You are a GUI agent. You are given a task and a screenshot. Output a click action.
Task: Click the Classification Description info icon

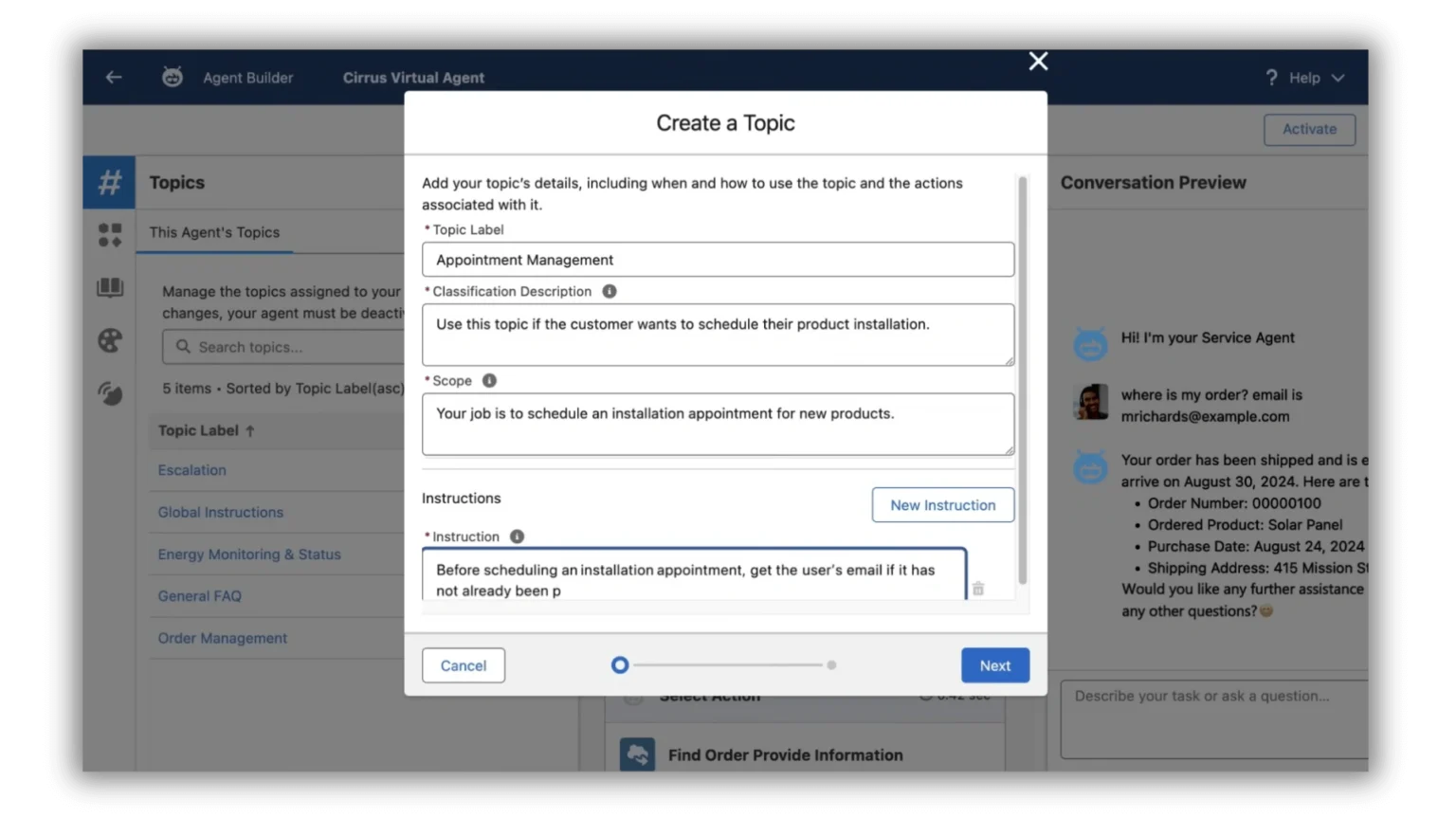610,292
